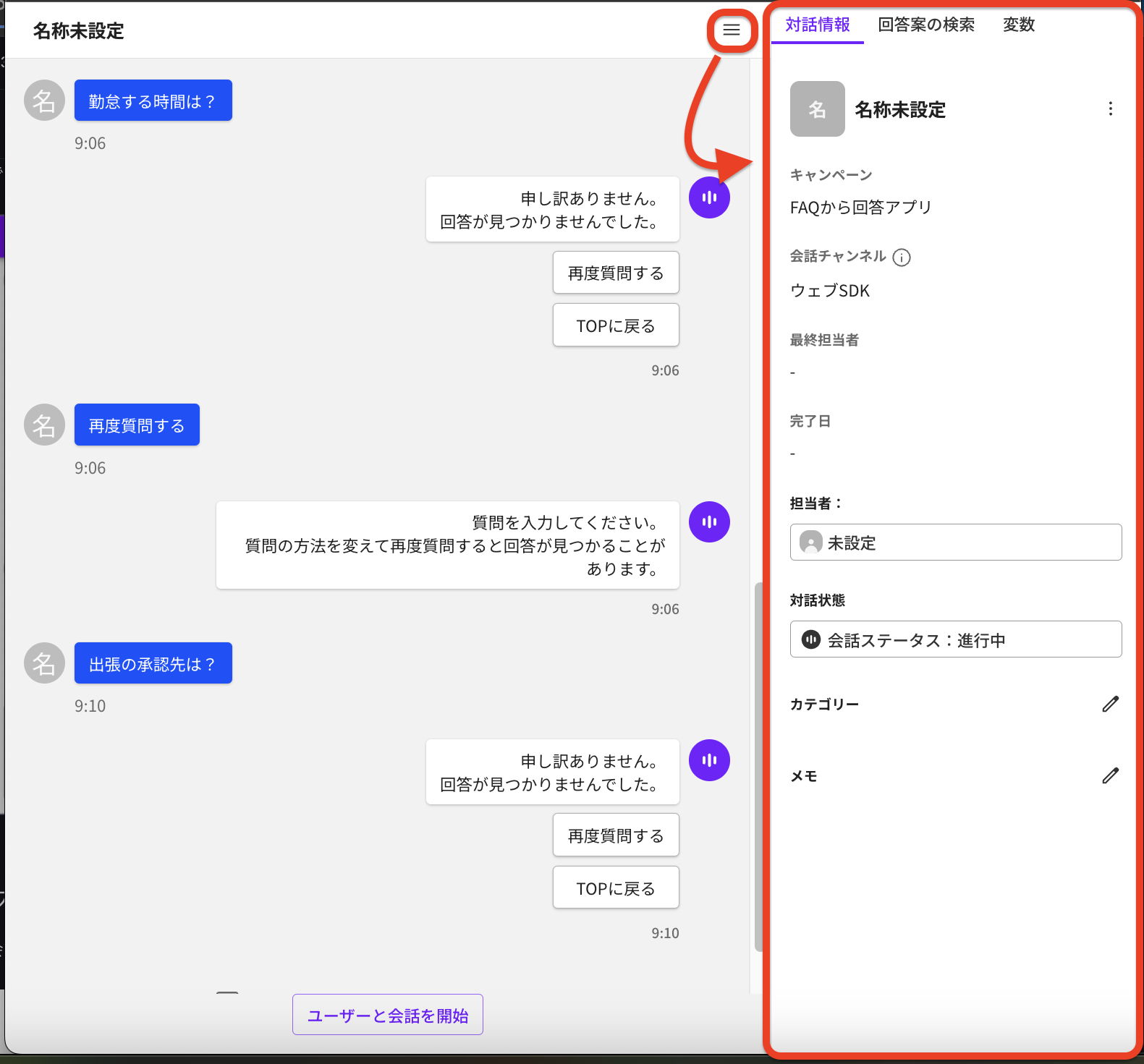The image size is (1144, 1064).
Task: Click the bot avatar beside the first reply
Action: click(x=708, y=197)
